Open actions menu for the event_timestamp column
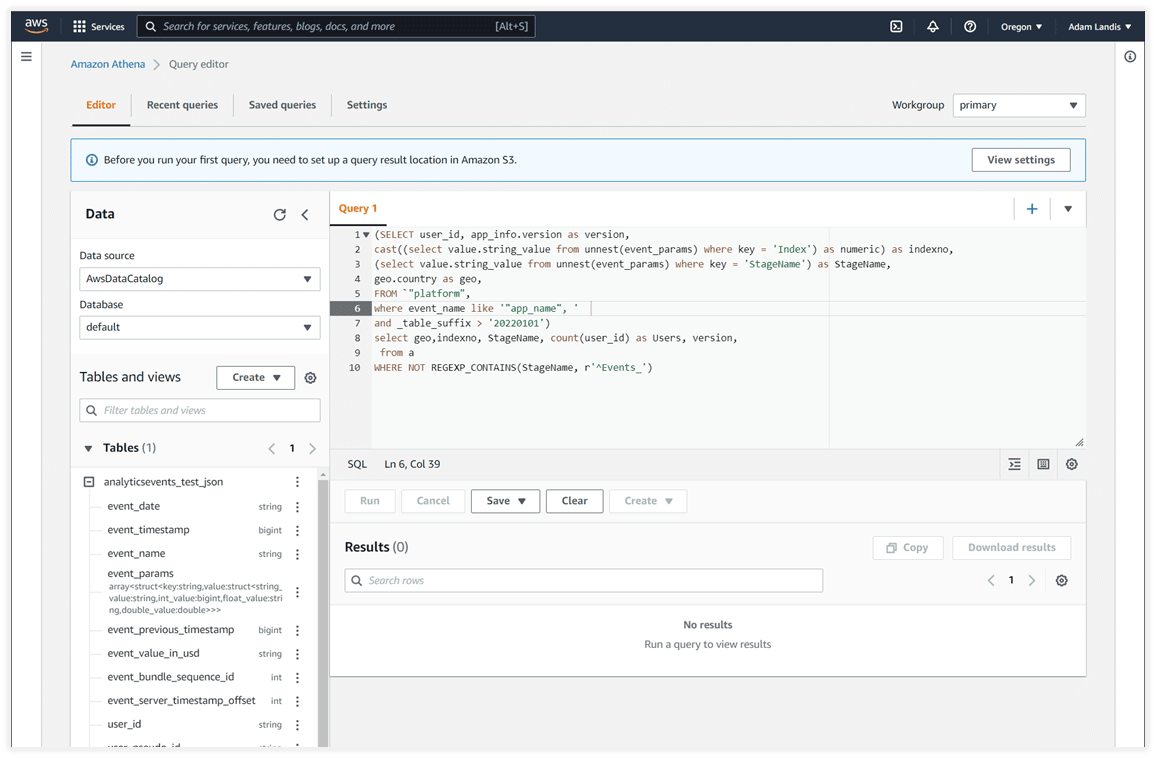 coord(297,531)
